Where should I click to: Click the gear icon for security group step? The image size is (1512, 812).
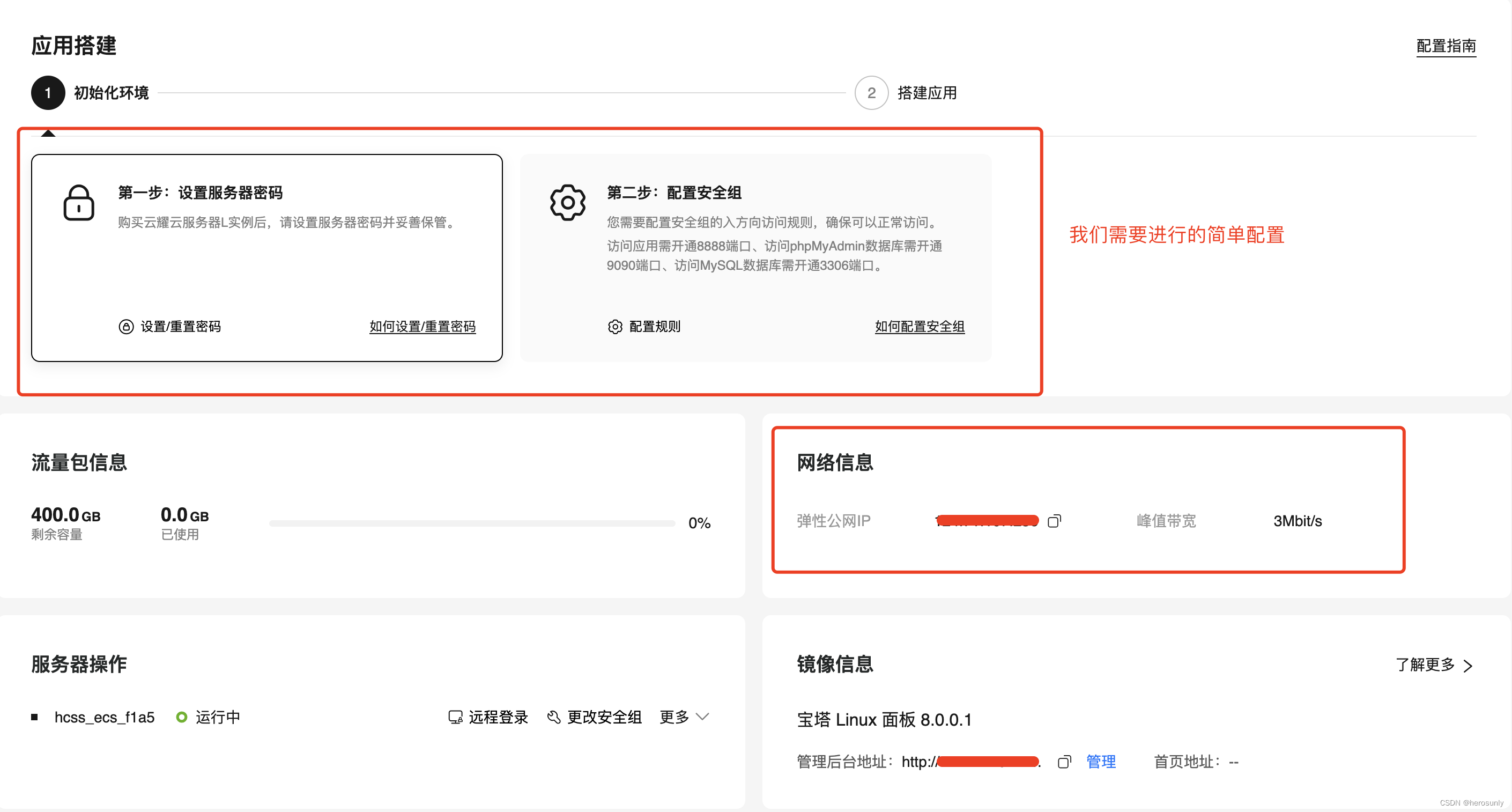(568, 203)
